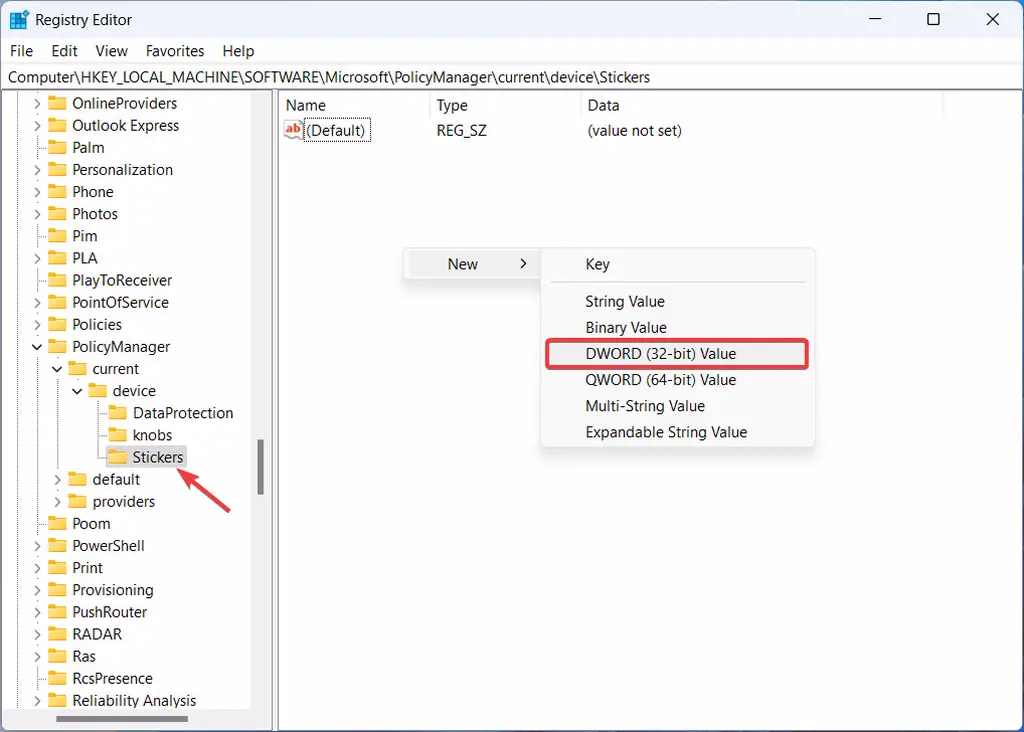
Task: Select the Outlook Express folder icon
Action: coord(57,125)
